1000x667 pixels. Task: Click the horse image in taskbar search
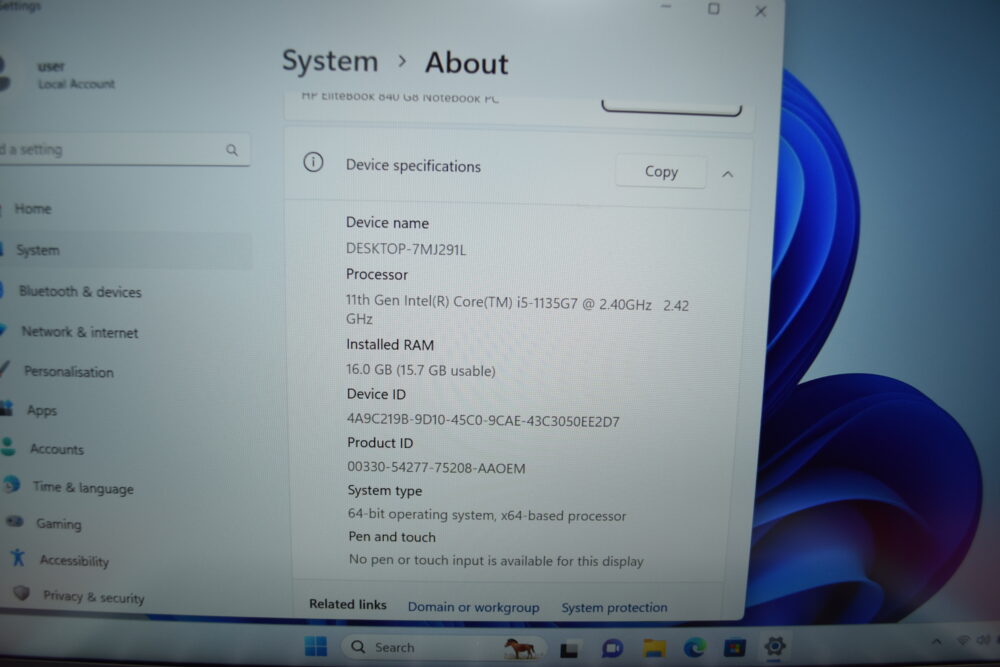[x=520, y=649]
